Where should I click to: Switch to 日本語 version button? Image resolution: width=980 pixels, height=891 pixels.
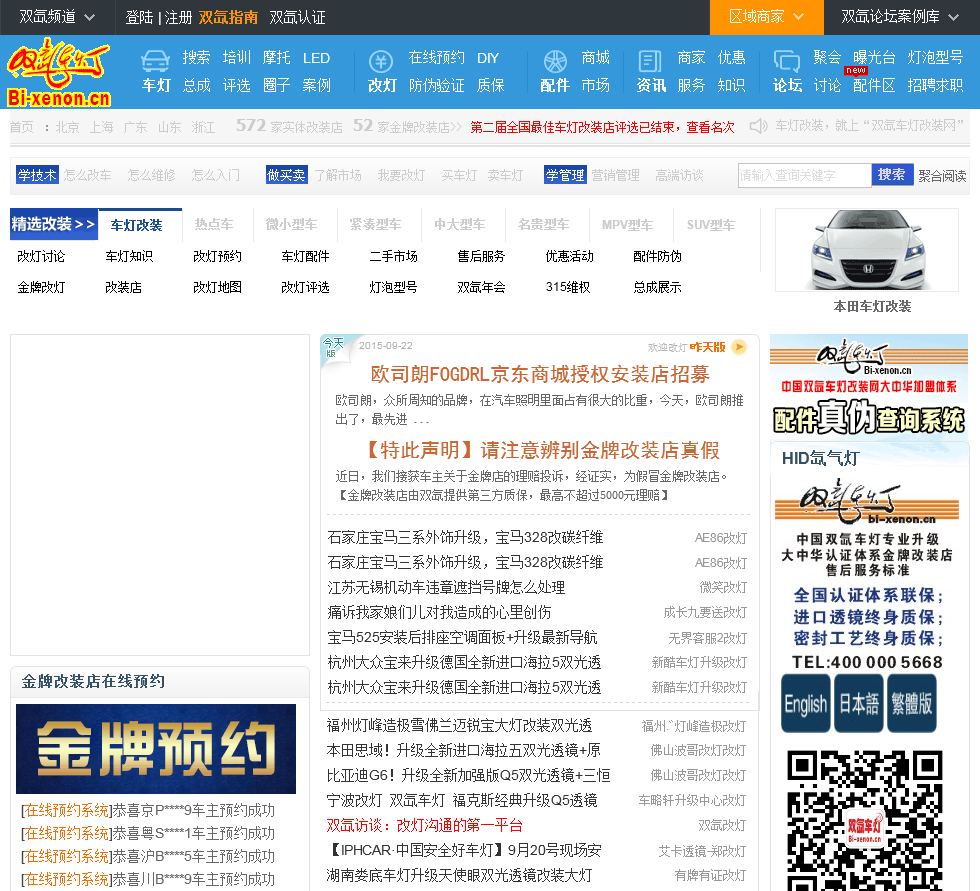point(859,703)
